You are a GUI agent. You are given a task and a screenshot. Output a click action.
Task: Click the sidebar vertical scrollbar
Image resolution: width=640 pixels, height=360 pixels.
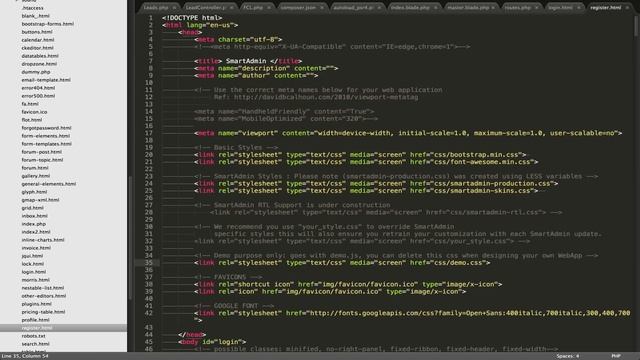coord(130,239)
